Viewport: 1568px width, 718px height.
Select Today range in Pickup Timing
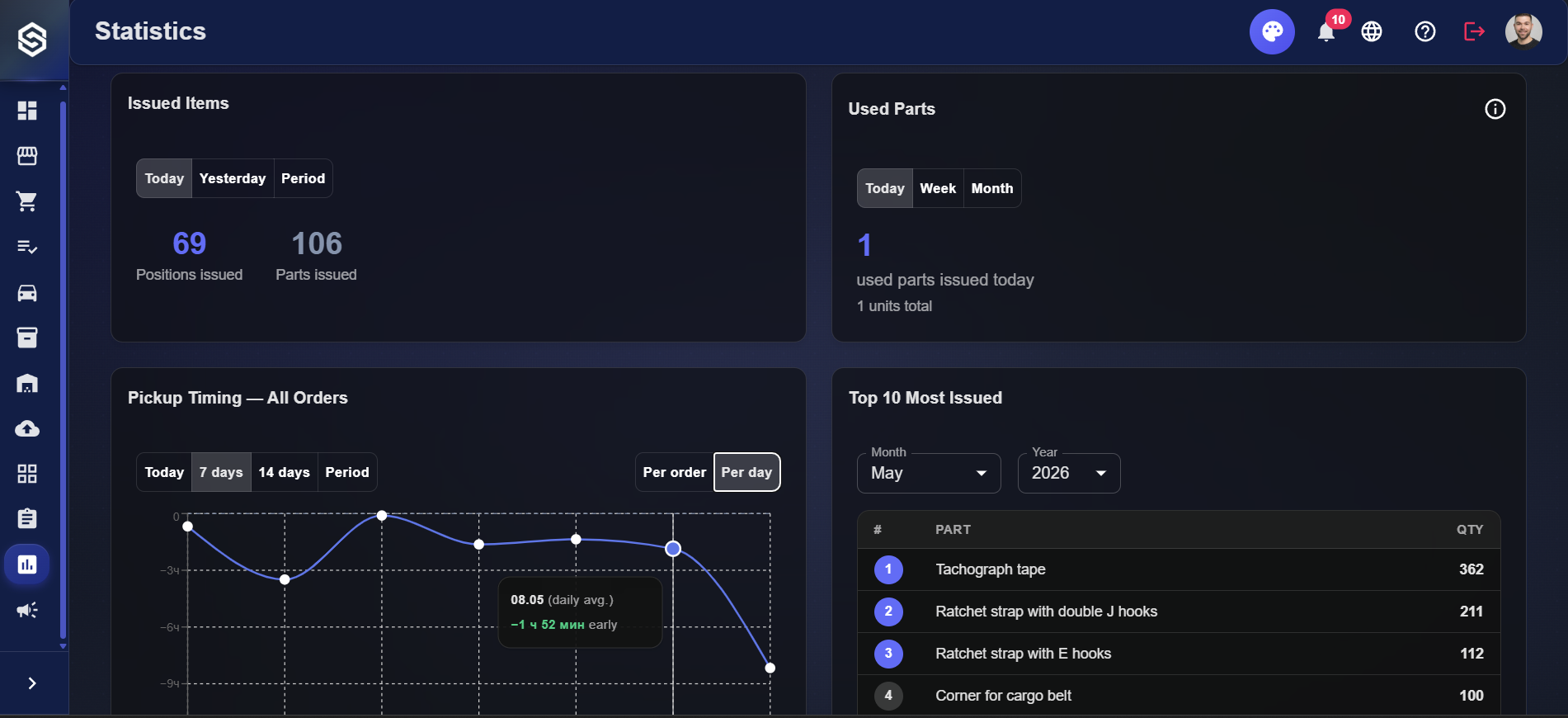(x=164, y=472)
